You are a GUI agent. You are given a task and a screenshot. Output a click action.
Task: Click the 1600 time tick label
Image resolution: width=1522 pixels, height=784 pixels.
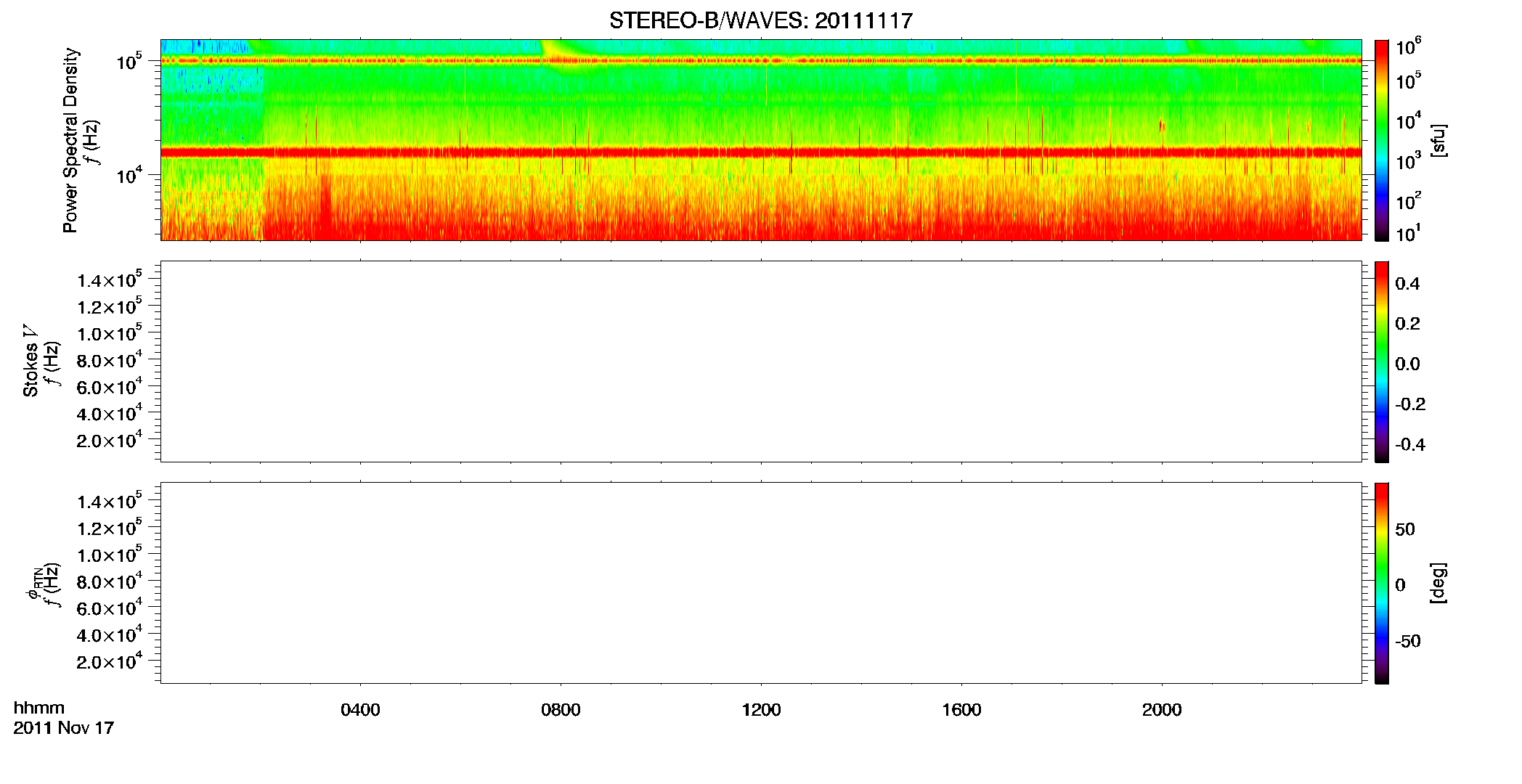coord(961,710)
